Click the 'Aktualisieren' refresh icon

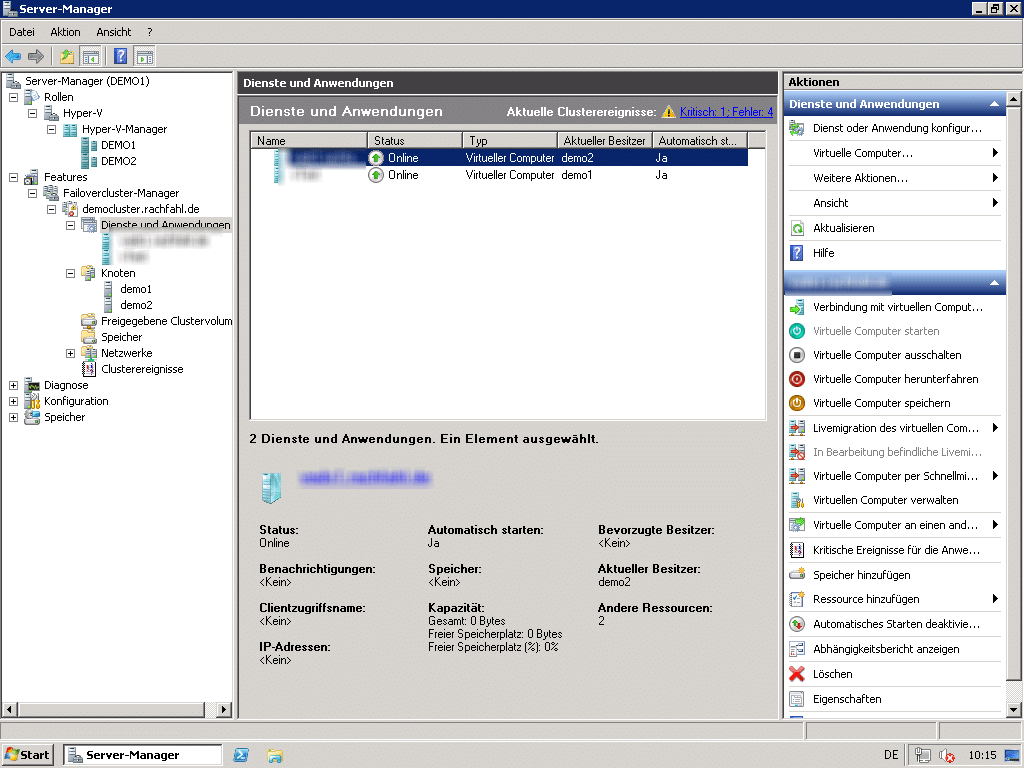(797, 229)
